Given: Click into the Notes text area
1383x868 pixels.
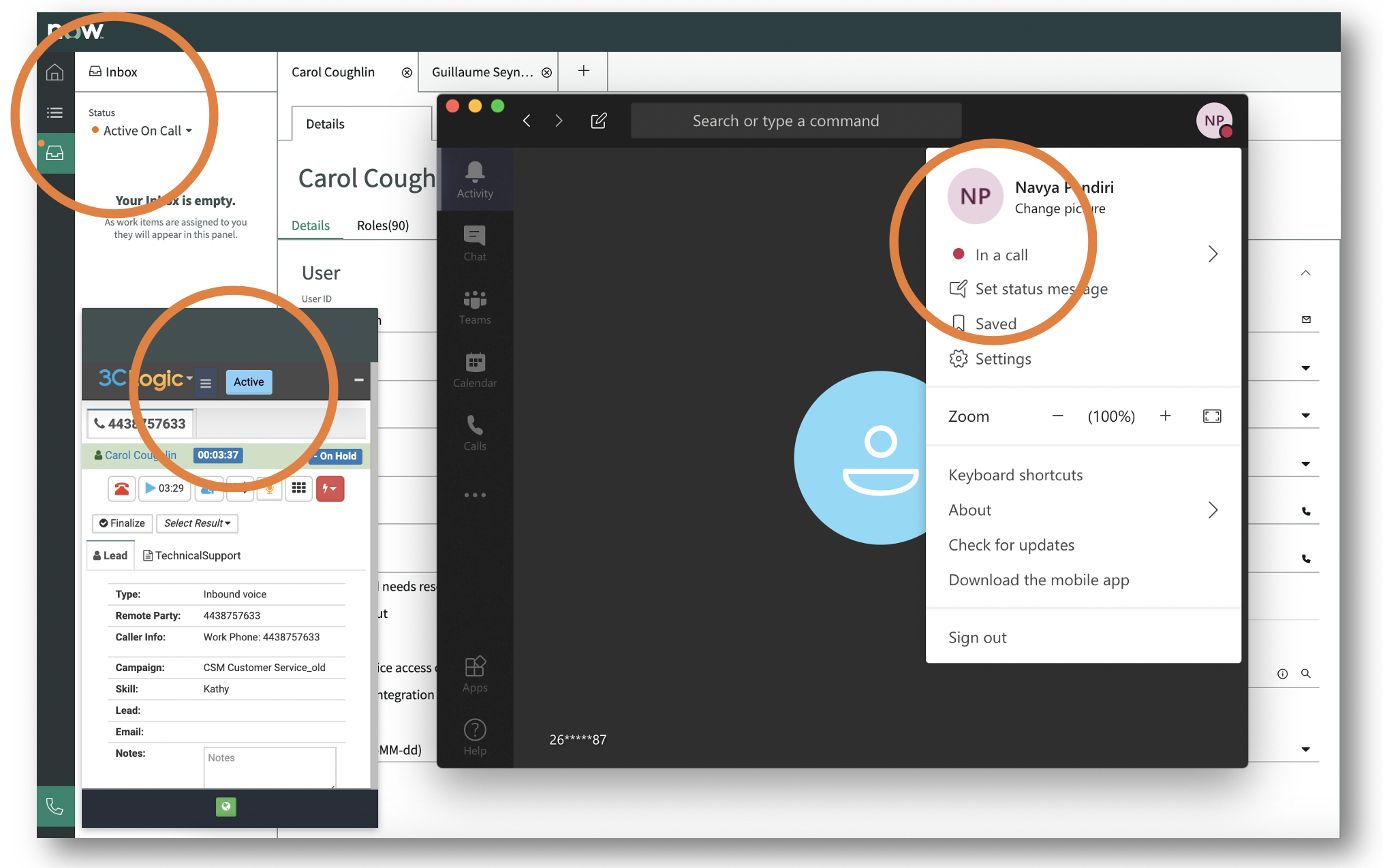Looking at the screenshot, I should click(x=270, y=767).
